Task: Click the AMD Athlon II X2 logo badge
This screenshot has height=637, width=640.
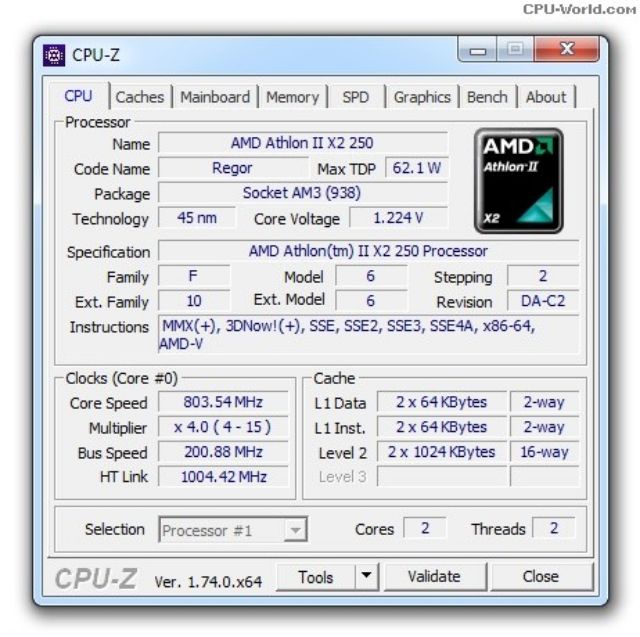Action: tap(519, 181)
